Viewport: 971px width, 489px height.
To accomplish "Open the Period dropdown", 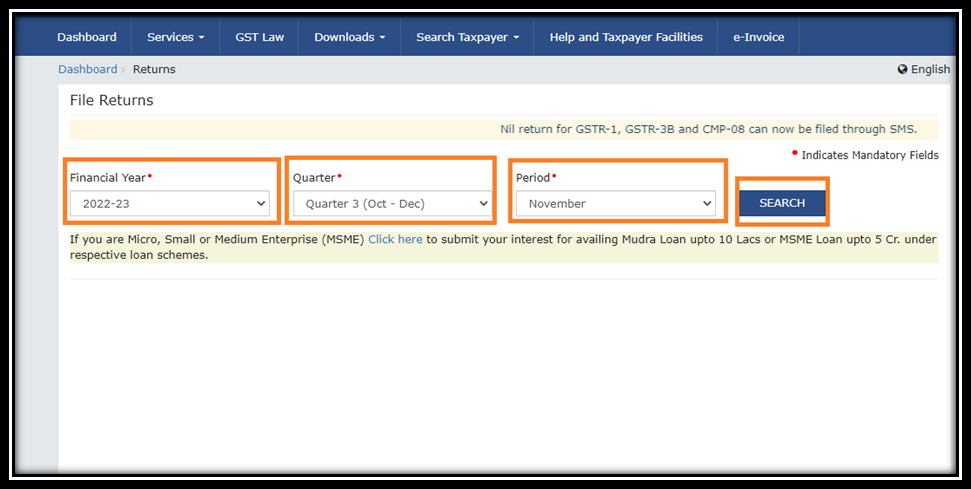I will pyautogui.click(x=616, y=204).
